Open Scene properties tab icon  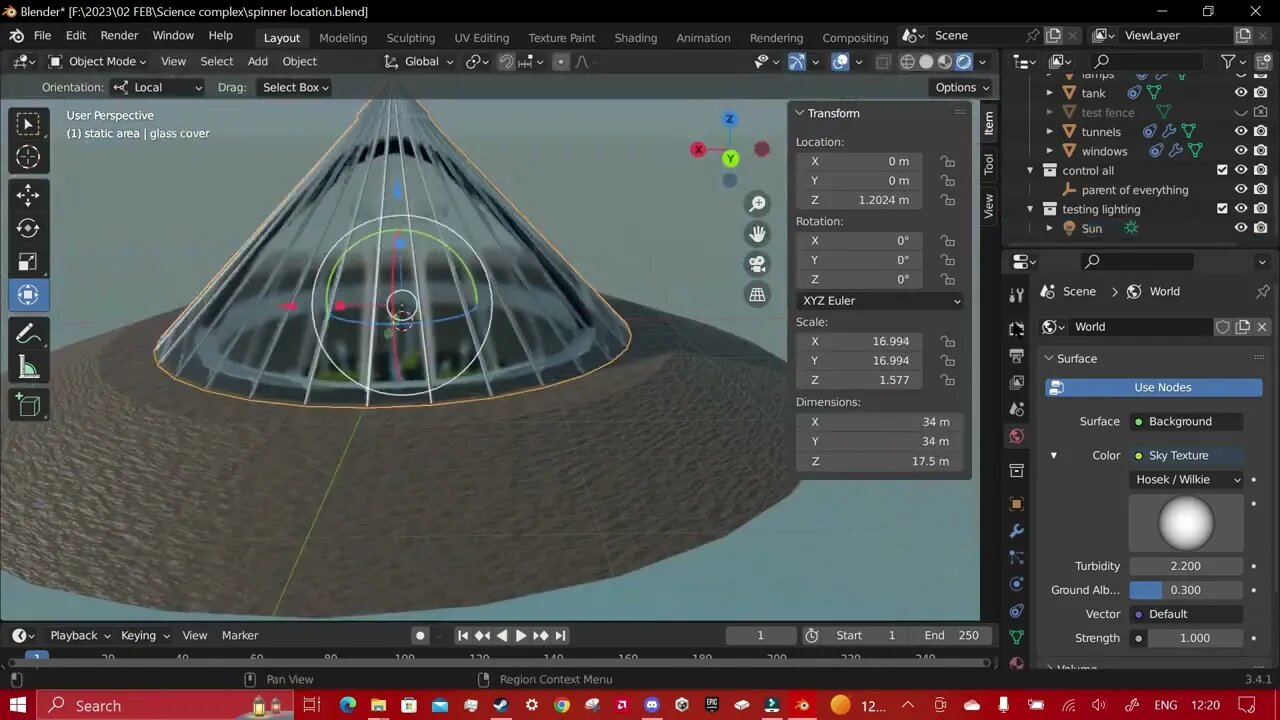click(x=1016, y=409)
